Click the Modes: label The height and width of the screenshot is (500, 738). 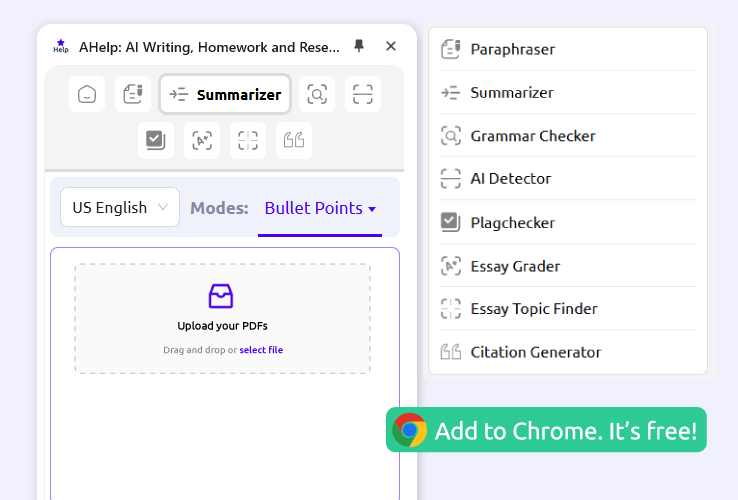219,208
